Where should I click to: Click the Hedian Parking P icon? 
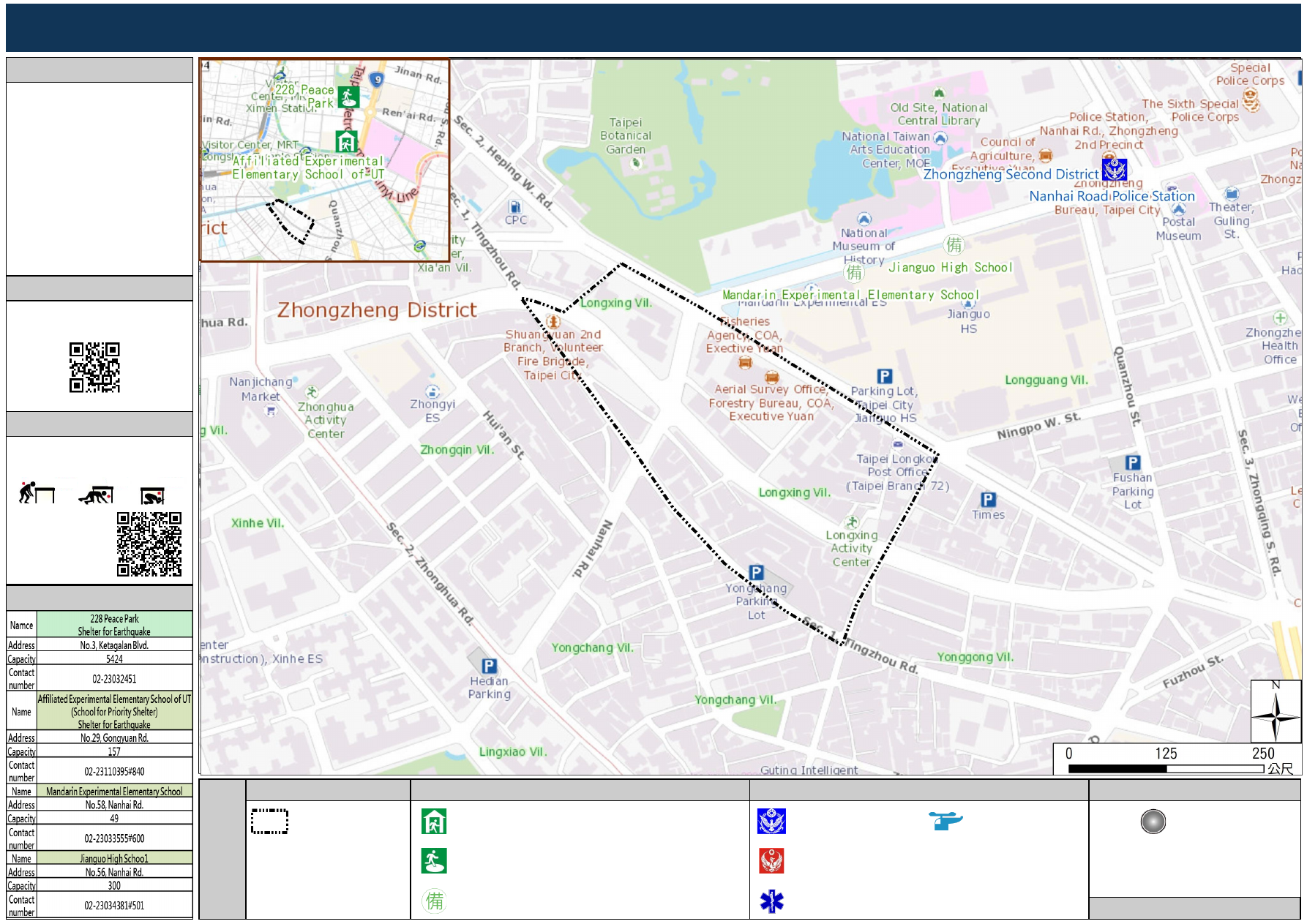pos(490,666)
